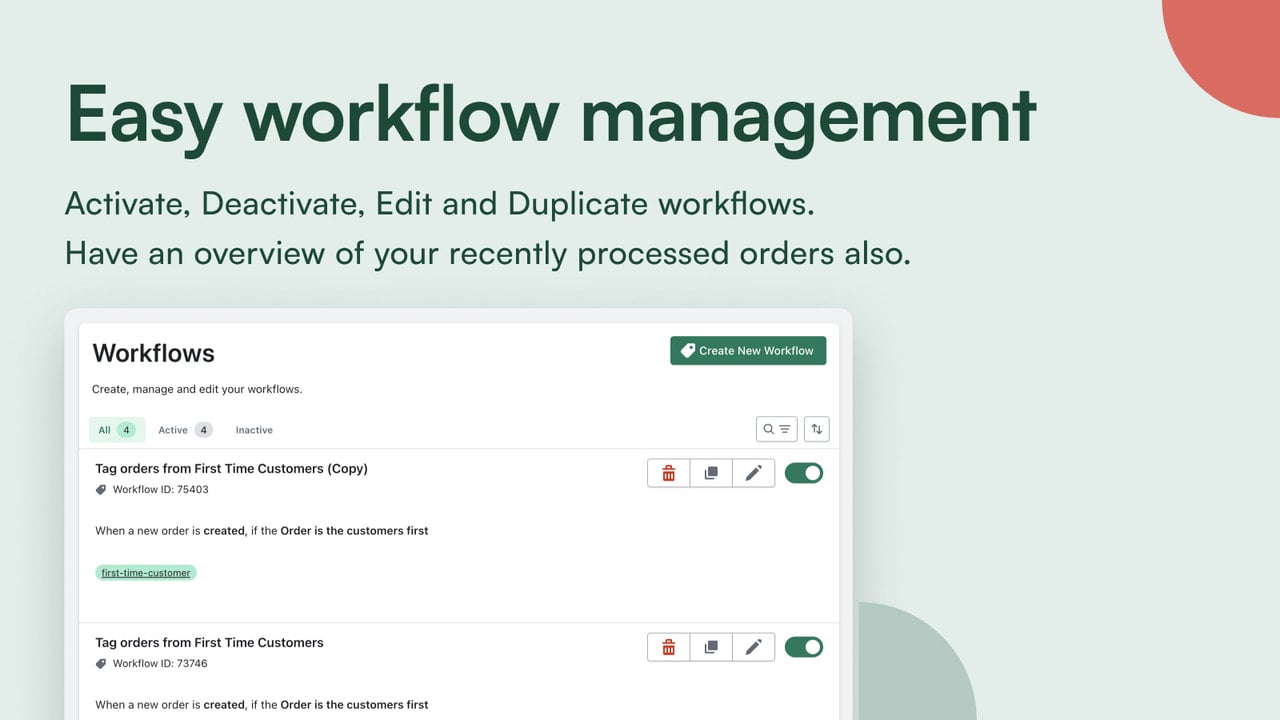Duplicate the Tag orders from First Time Customers workflow
This screenshot has width=1280, height=720.
(x=711, y=647)
